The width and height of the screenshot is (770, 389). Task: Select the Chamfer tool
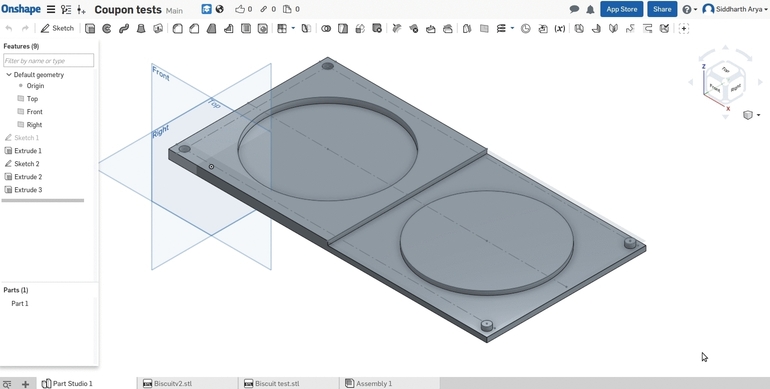coord(194,28)
